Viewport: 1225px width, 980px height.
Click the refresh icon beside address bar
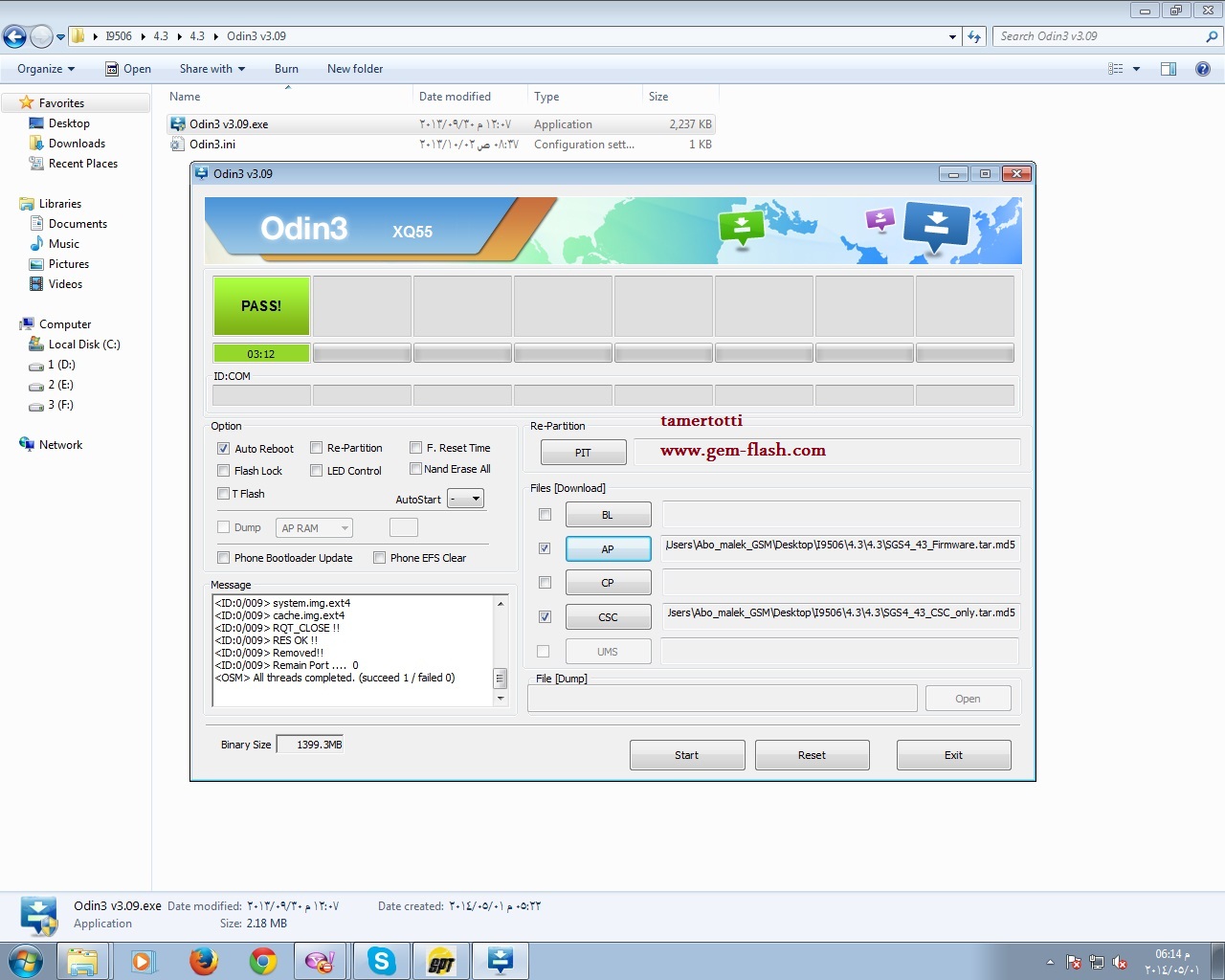click(x=974, y=36)
